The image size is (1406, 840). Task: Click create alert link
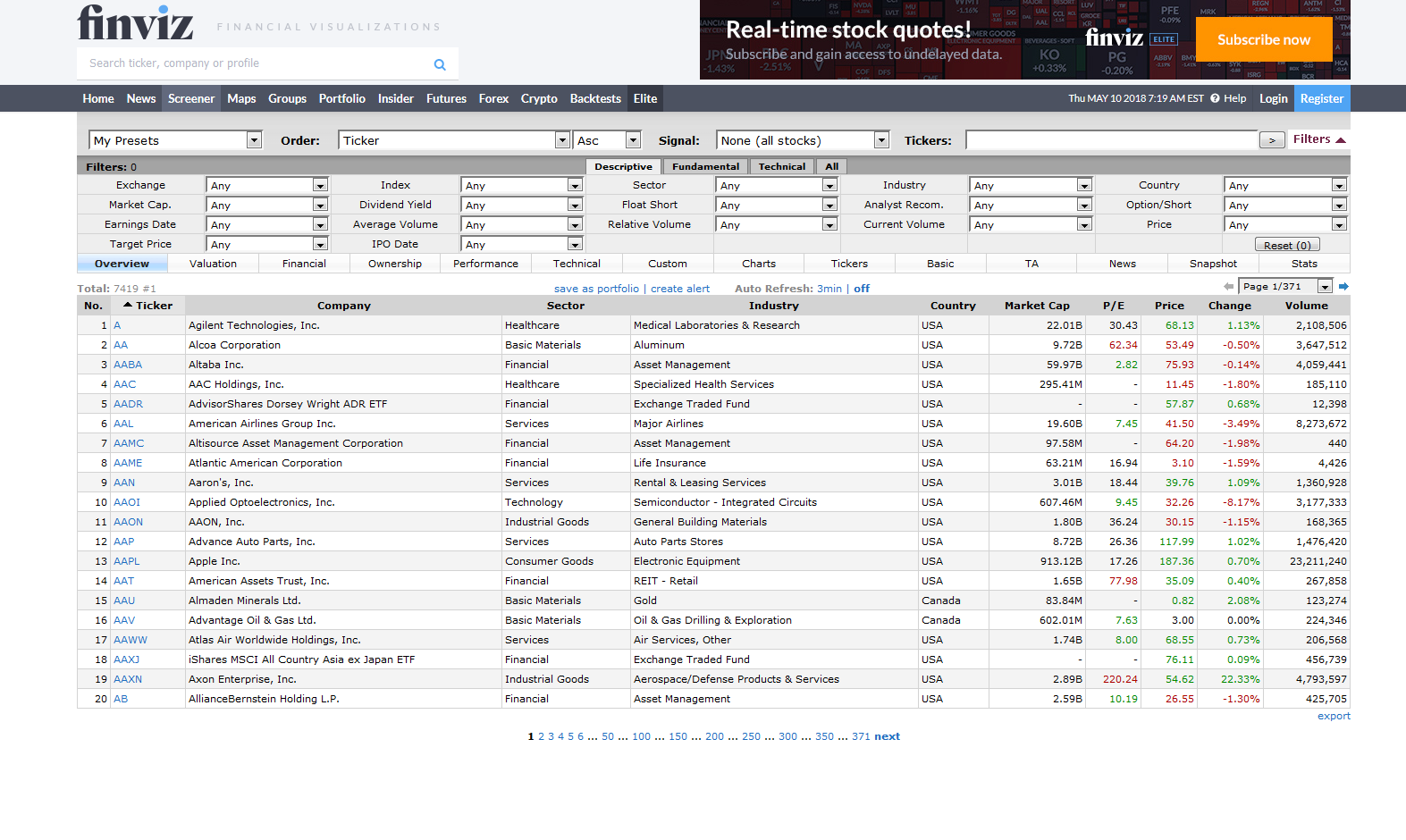pyautogui.click(x=680, y=289)
